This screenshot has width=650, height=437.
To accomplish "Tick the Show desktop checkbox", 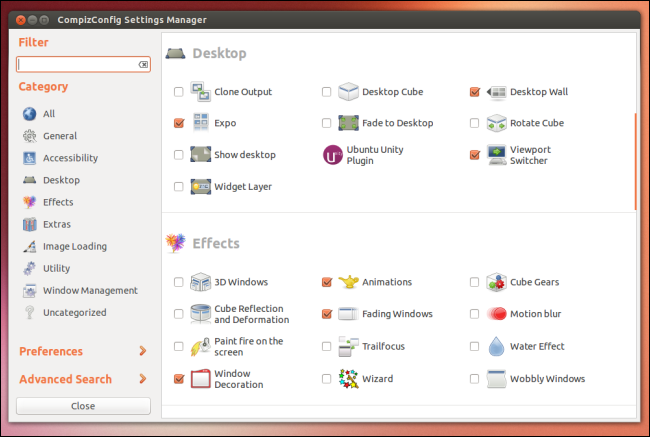I will 179,155.
